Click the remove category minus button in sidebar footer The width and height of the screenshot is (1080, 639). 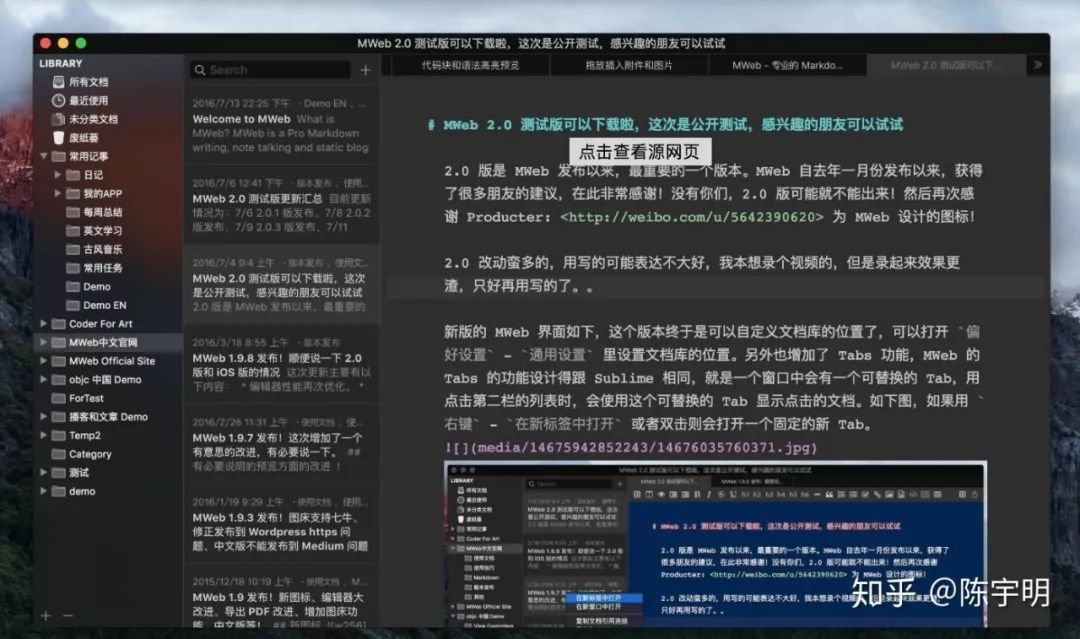68,616
